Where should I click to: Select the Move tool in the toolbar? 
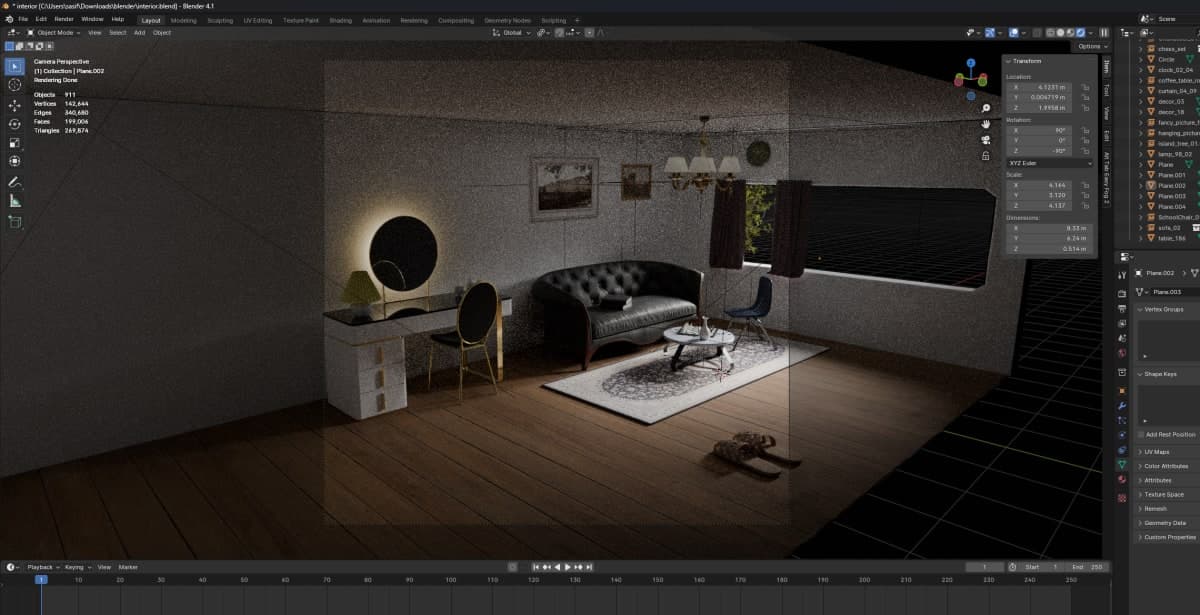point(15,105)
